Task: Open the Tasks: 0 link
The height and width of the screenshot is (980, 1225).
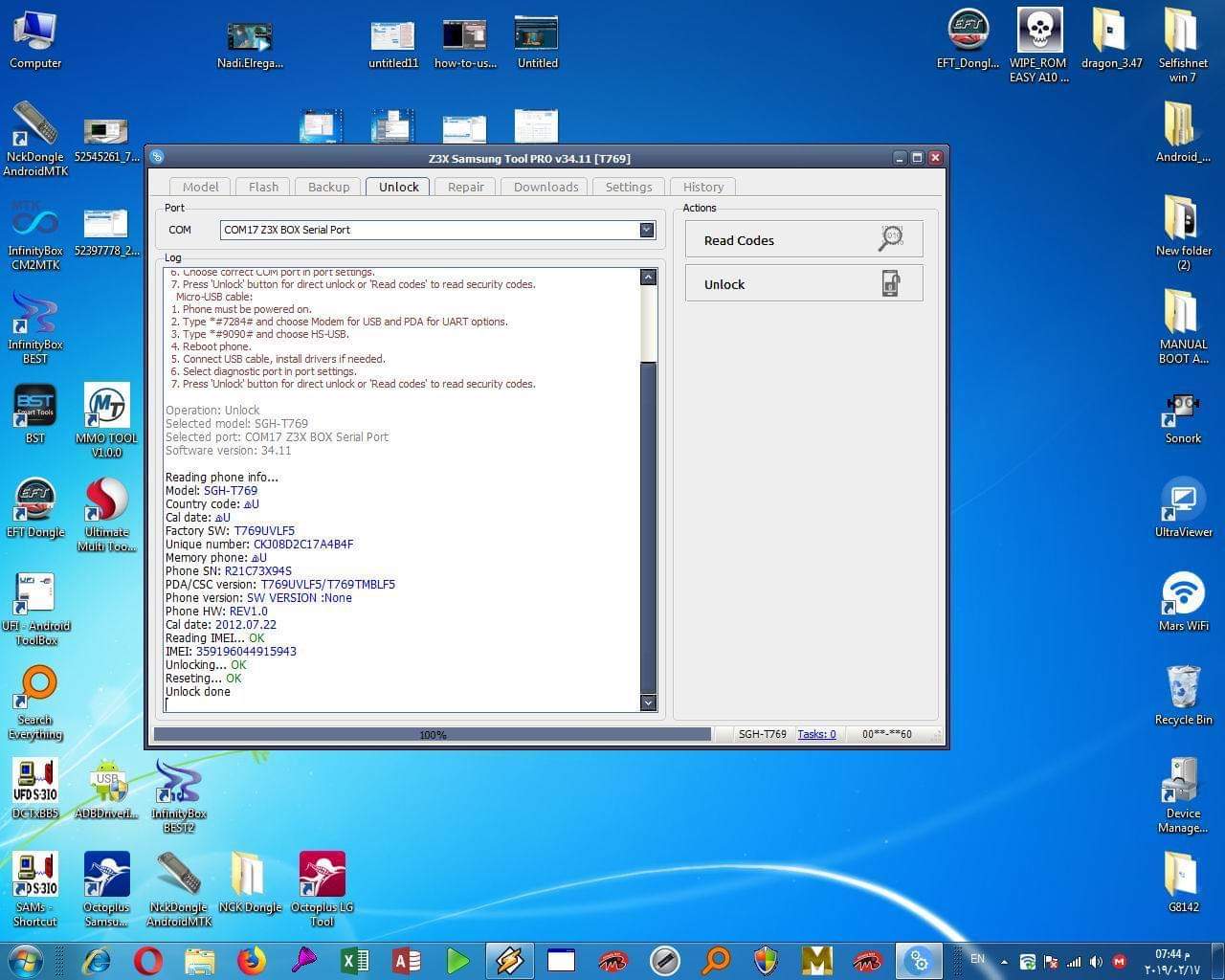Action: pyautogui.click(x=816, y=734)
